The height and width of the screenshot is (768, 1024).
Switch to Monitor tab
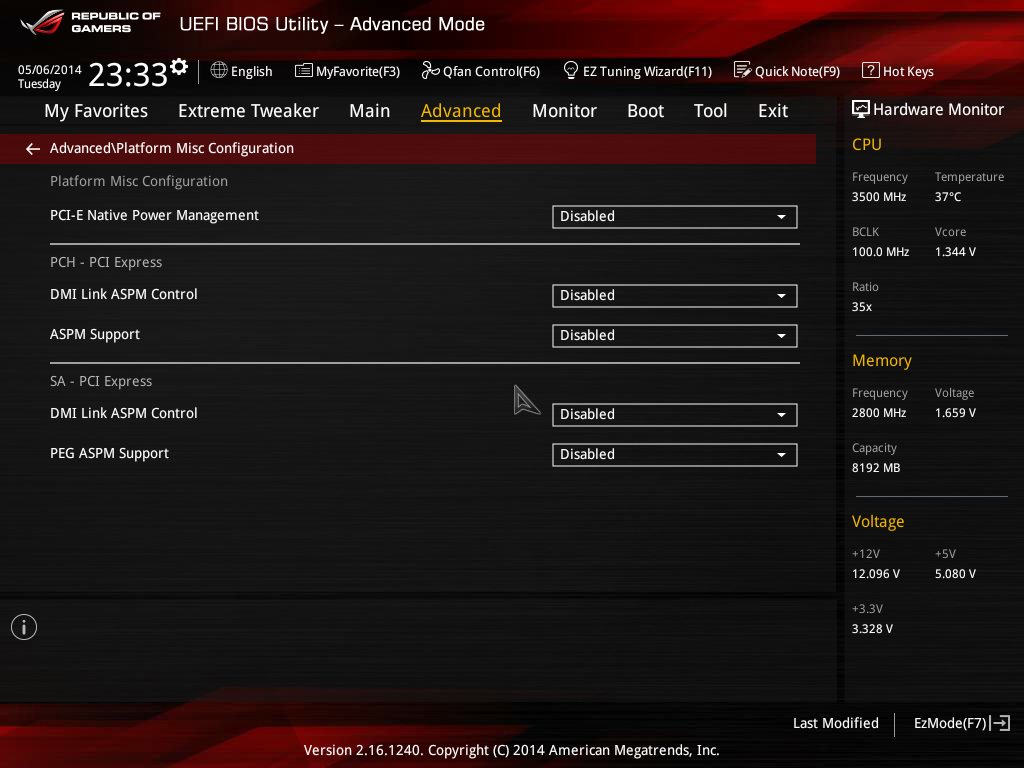(x=564, y=111)
